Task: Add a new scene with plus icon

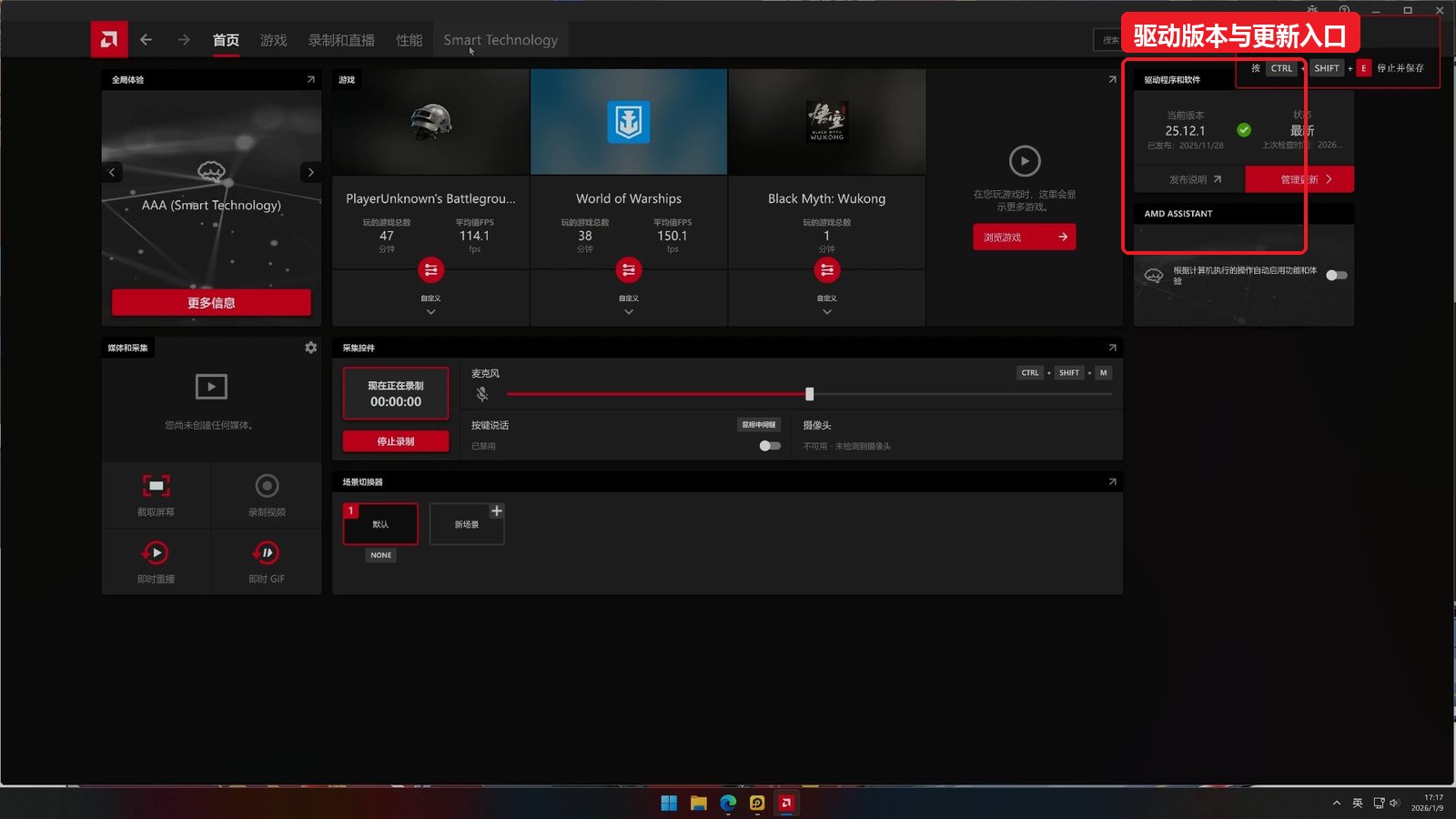Action: 497,511
